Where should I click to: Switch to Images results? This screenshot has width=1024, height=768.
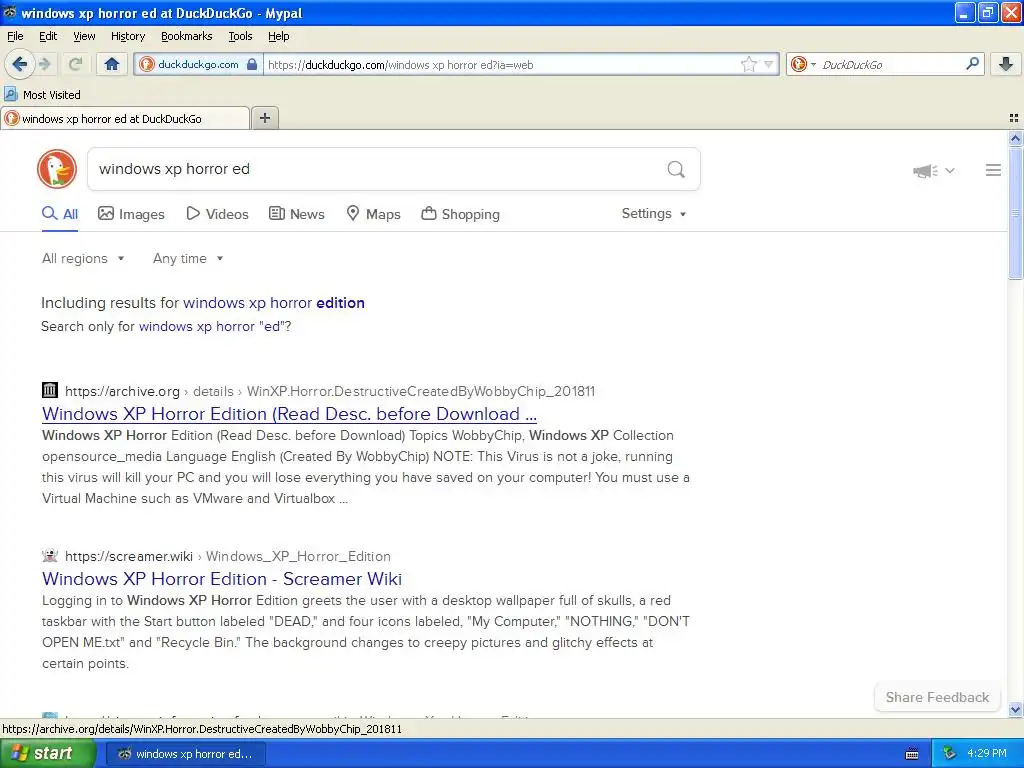point(131,214)
